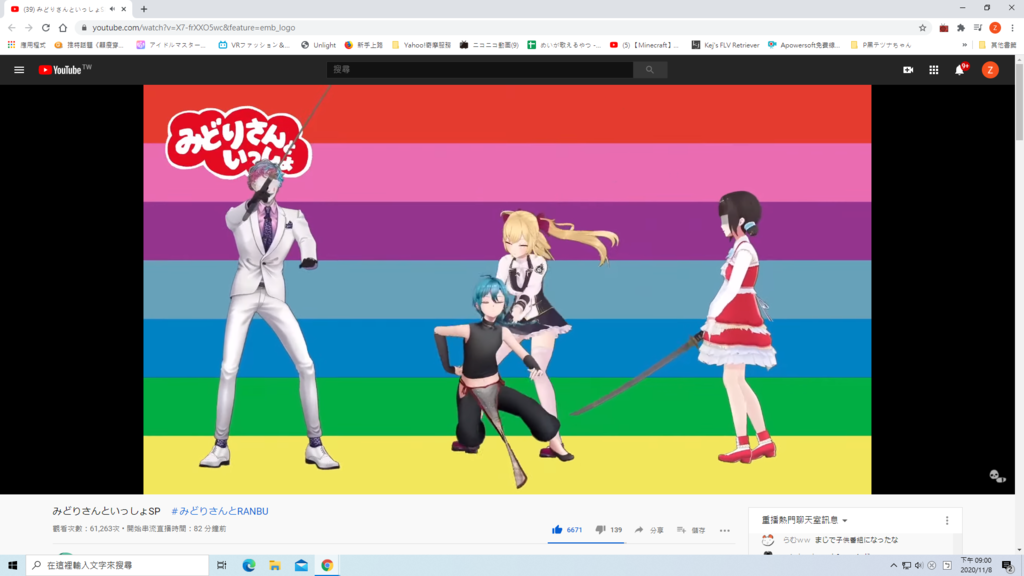Open the YouTube notifications bell
1024x576 pixels.
click(x=960, y=70)
